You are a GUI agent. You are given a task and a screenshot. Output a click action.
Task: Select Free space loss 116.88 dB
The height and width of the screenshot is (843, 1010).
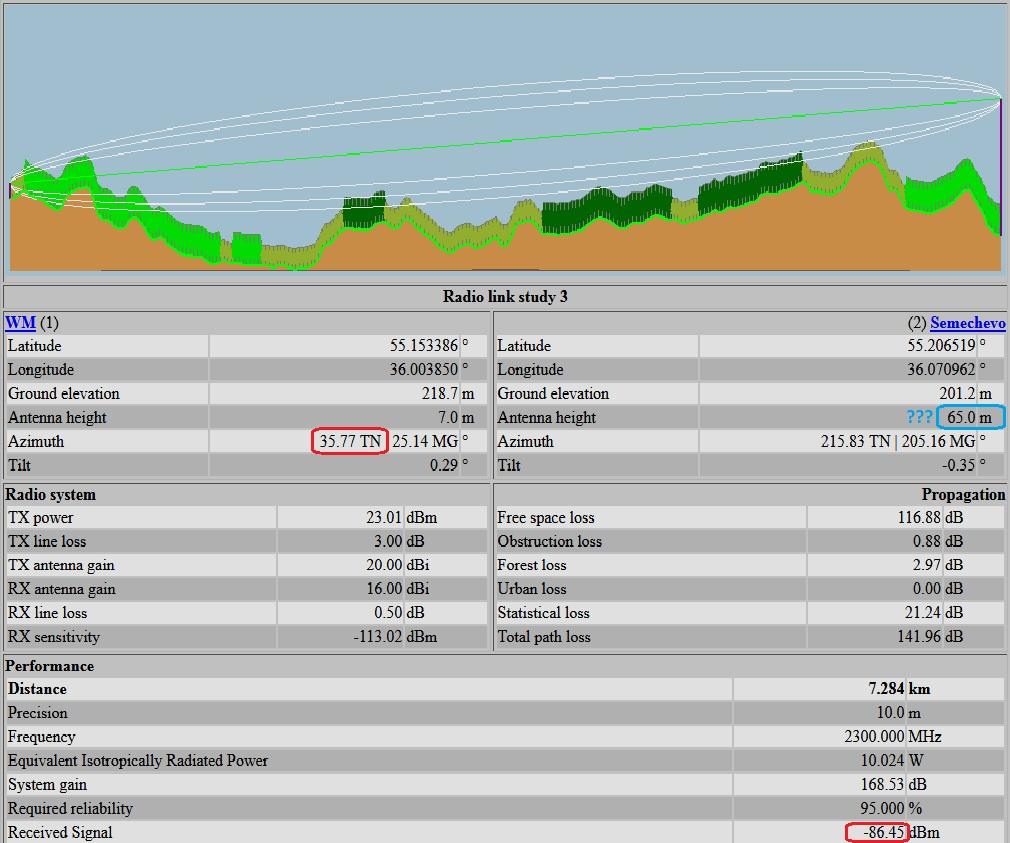coord(930,518)
